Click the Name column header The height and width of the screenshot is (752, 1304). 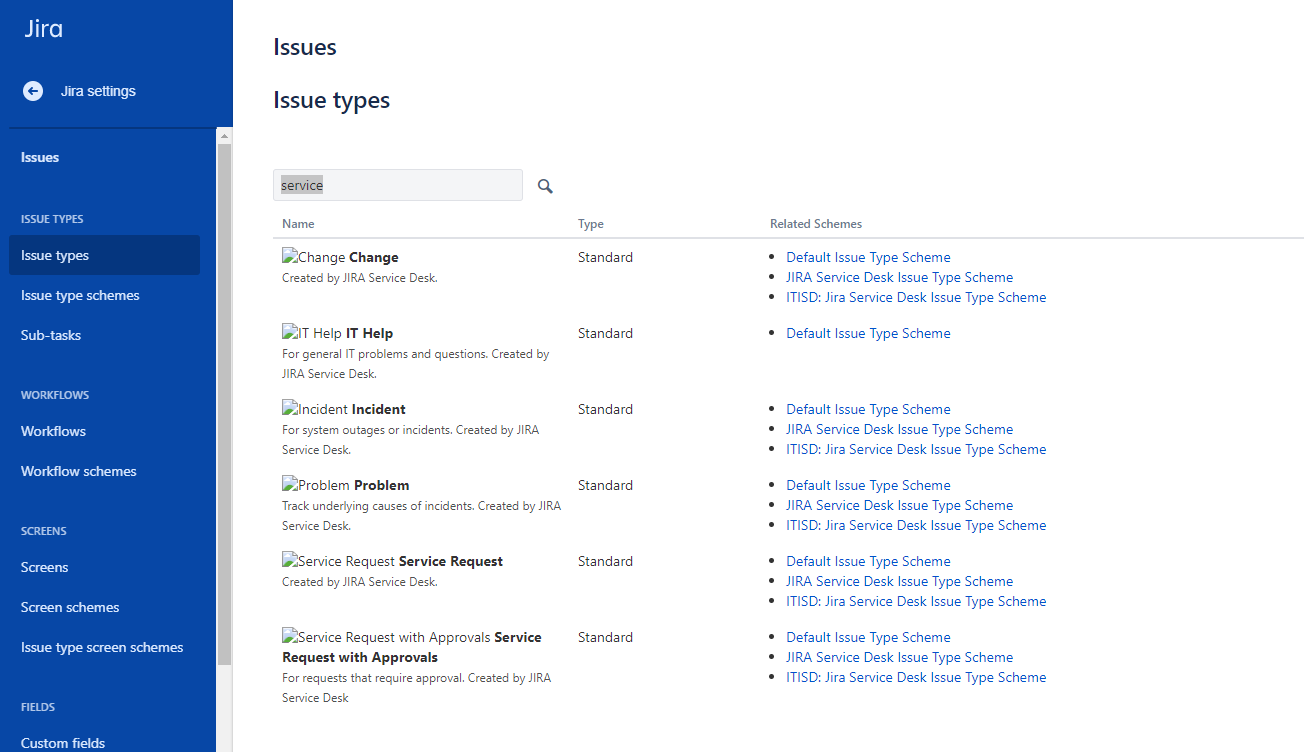(x=298, y=224)
